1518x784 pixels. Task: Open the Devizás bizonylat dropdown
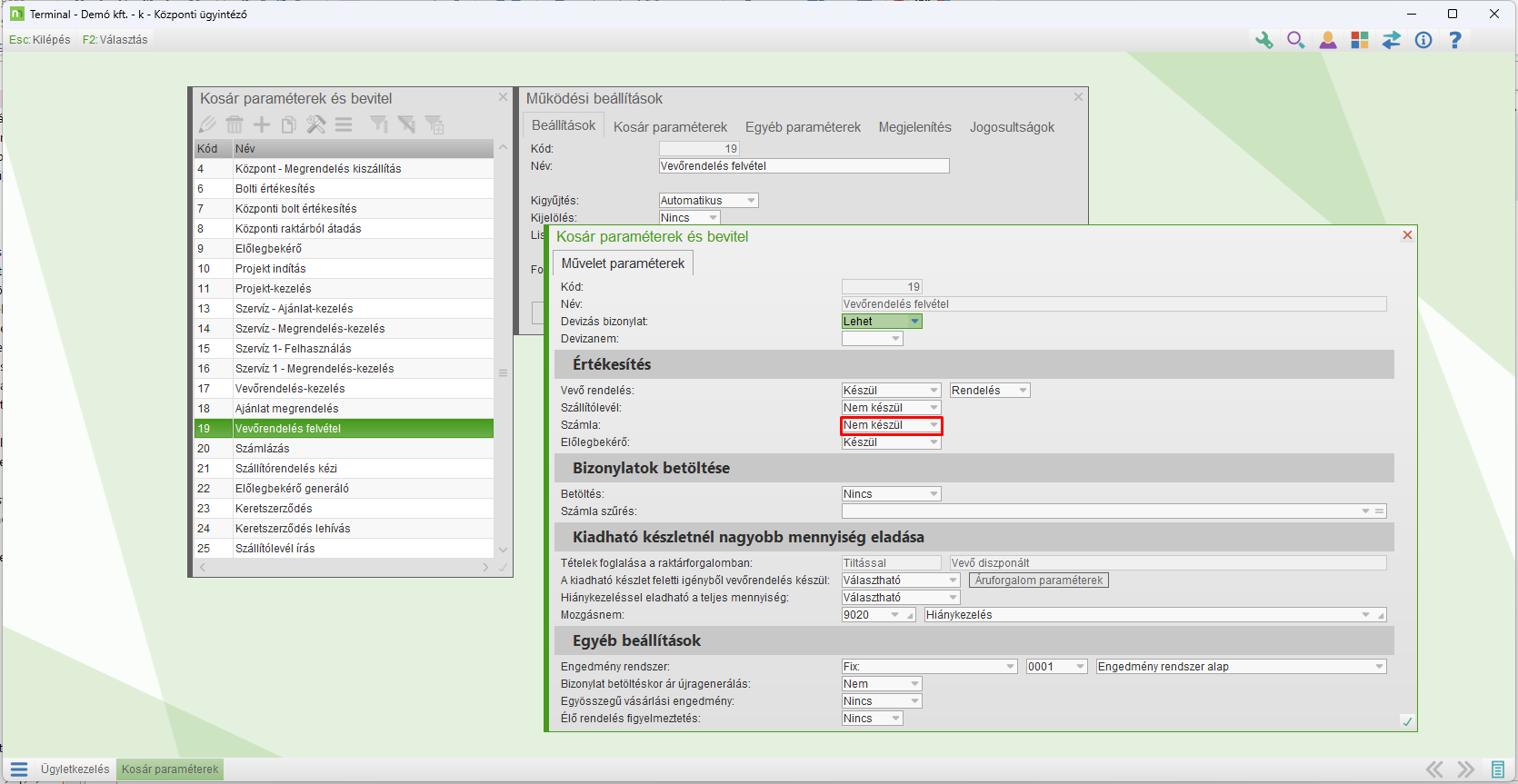tap(914, 322)
